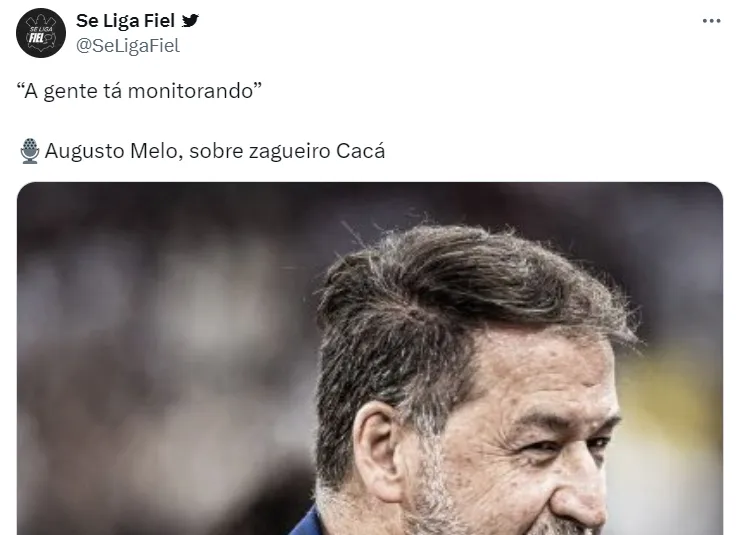Image resolution: width=736 pixels, height=535 pixels.
Task: Click the name "Cacá" in the tweet
Action: coord(360,151)
